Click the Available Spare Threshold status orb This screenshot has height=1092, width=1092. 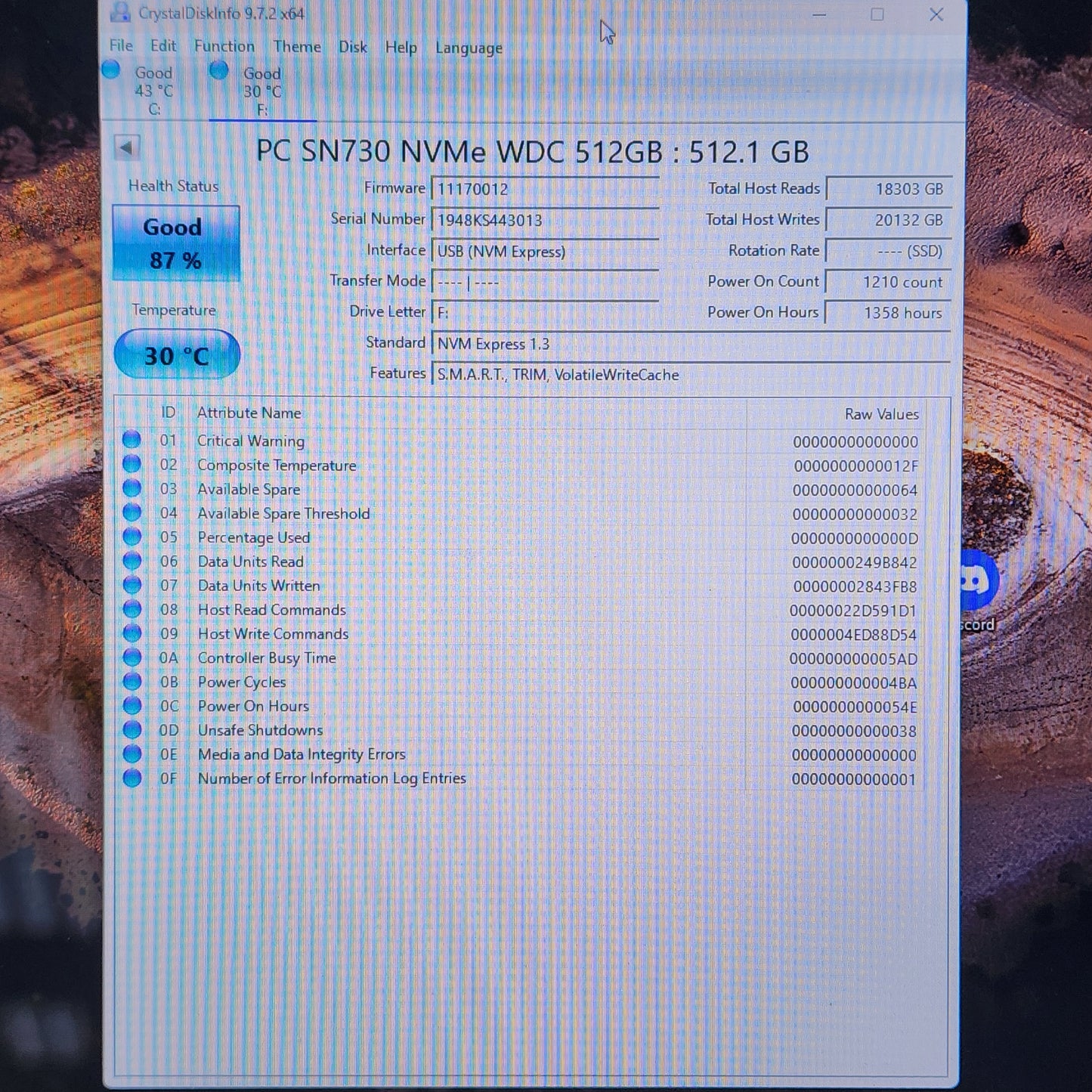pyautogui.click(x=131, y=512)
